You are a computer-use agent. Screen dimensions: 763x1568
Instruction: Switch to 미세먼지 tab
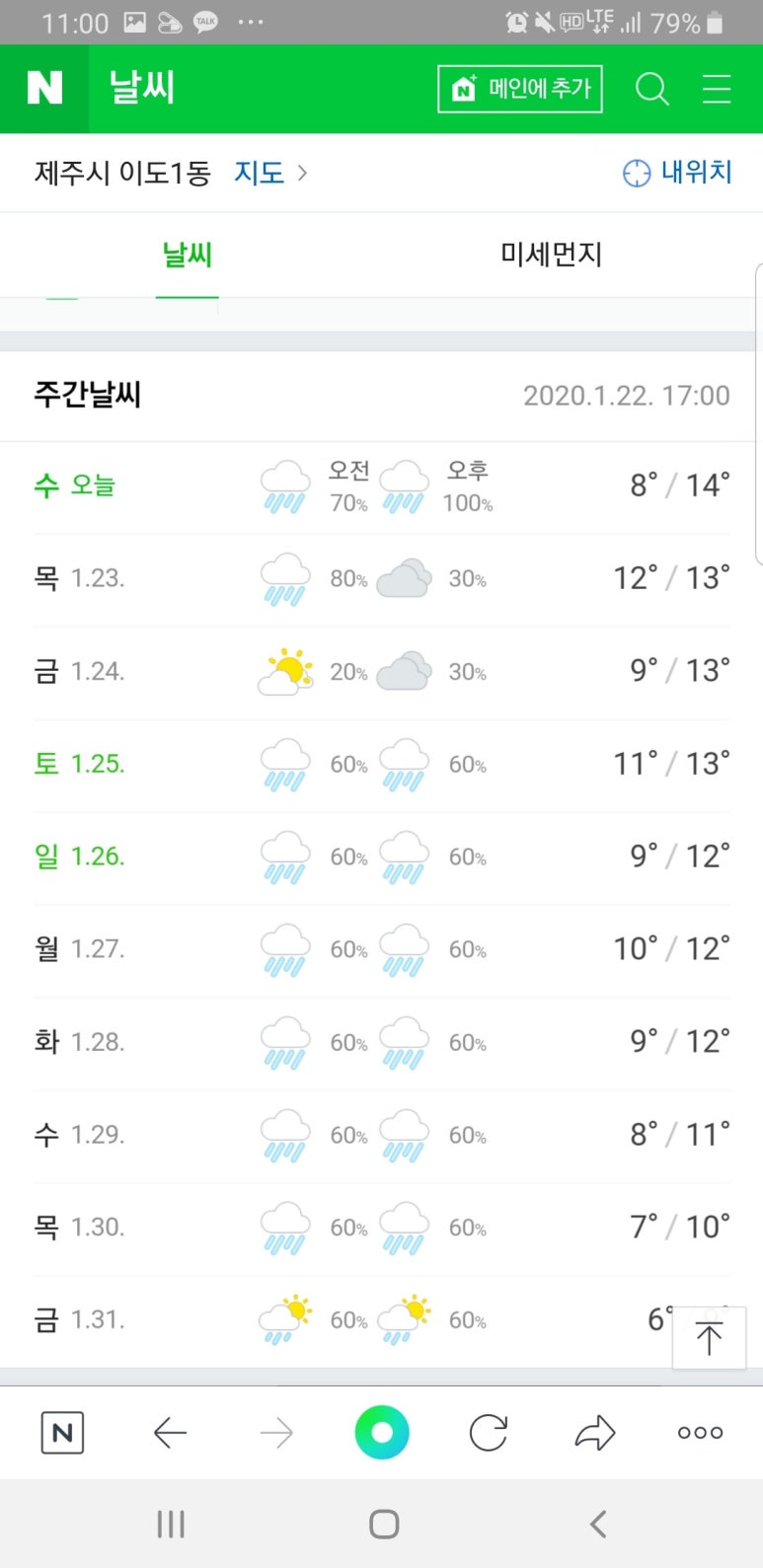551,255
